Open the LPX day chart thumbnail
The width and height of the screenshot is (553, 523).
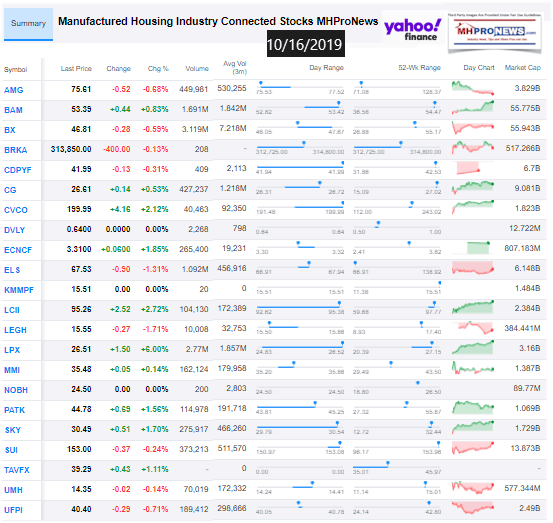click(473, 347)
